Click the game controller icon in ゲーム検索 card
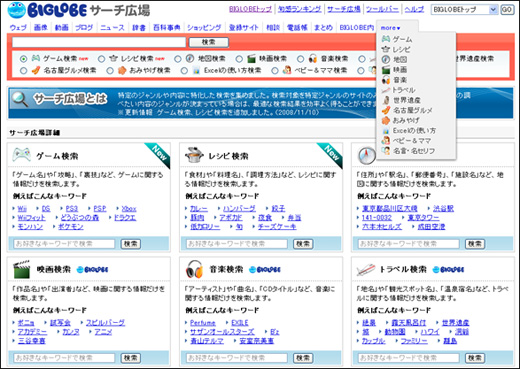 tap(22, 155)
